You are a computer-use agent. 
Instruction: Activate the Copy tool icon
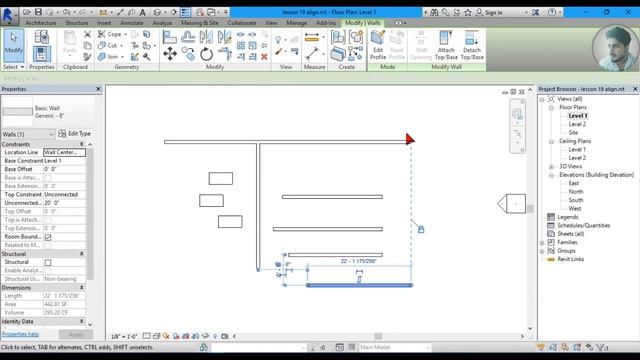pos(188,53)
